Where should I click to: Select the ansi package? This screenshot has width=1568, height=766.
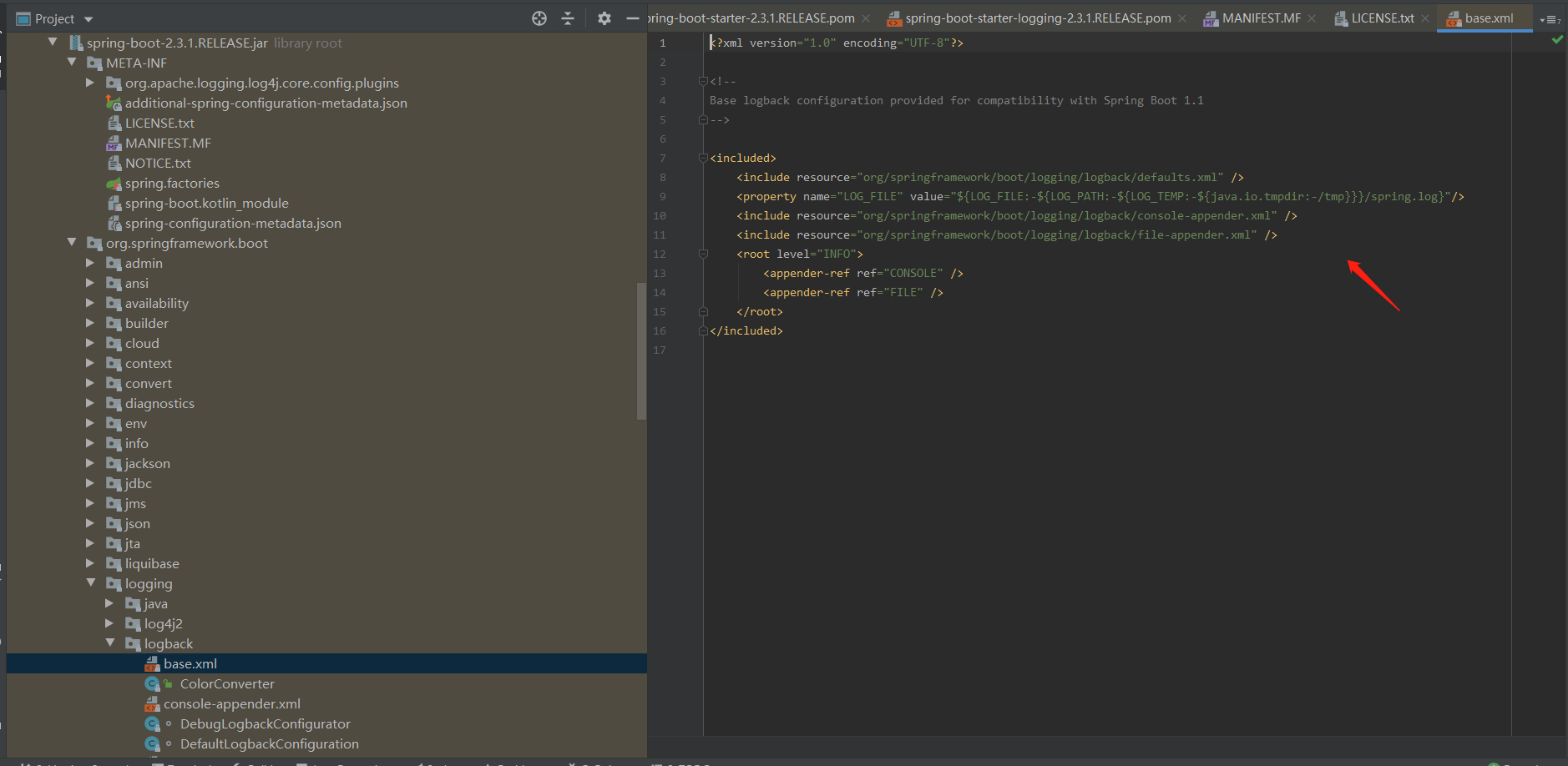coord(137,283)
